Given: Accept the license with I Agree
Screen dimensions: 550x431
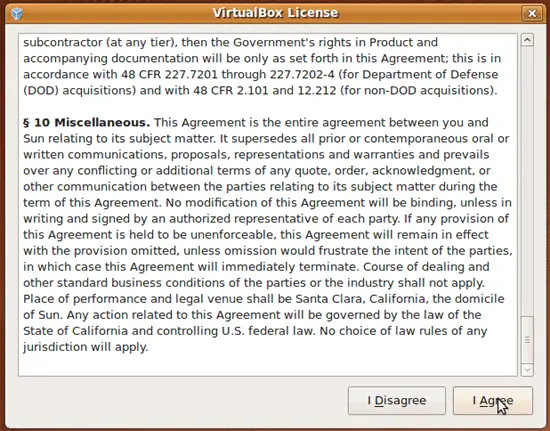Looking at the screenshot, I should tap(492, 400).
